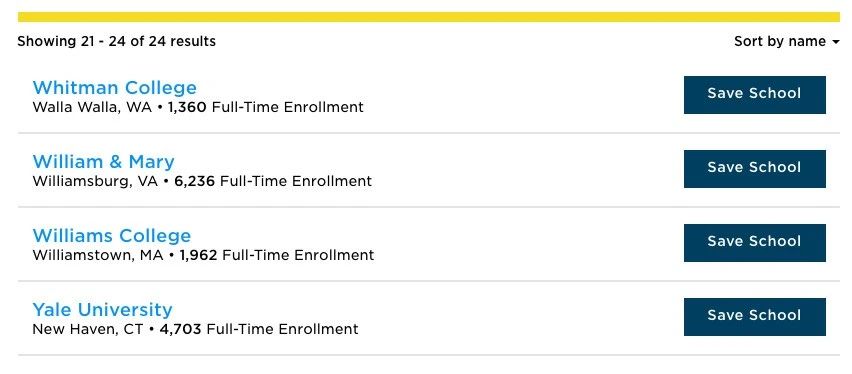Click the 1,360 enrollment number
Viewport: 852px width, 374px height.
187,107
